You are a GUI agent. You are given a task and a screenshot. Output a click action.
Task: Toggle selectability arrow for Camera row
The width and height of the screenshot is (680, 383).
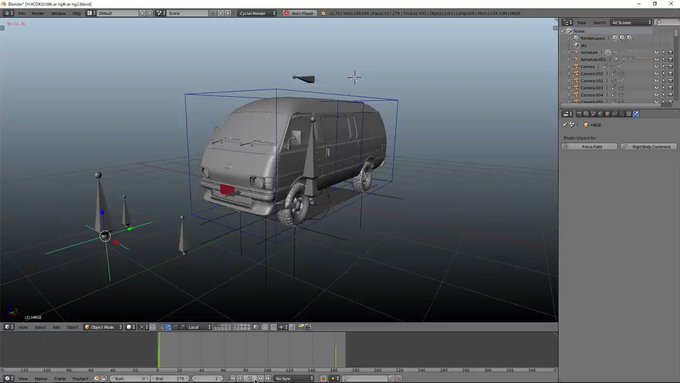(664, 67)
